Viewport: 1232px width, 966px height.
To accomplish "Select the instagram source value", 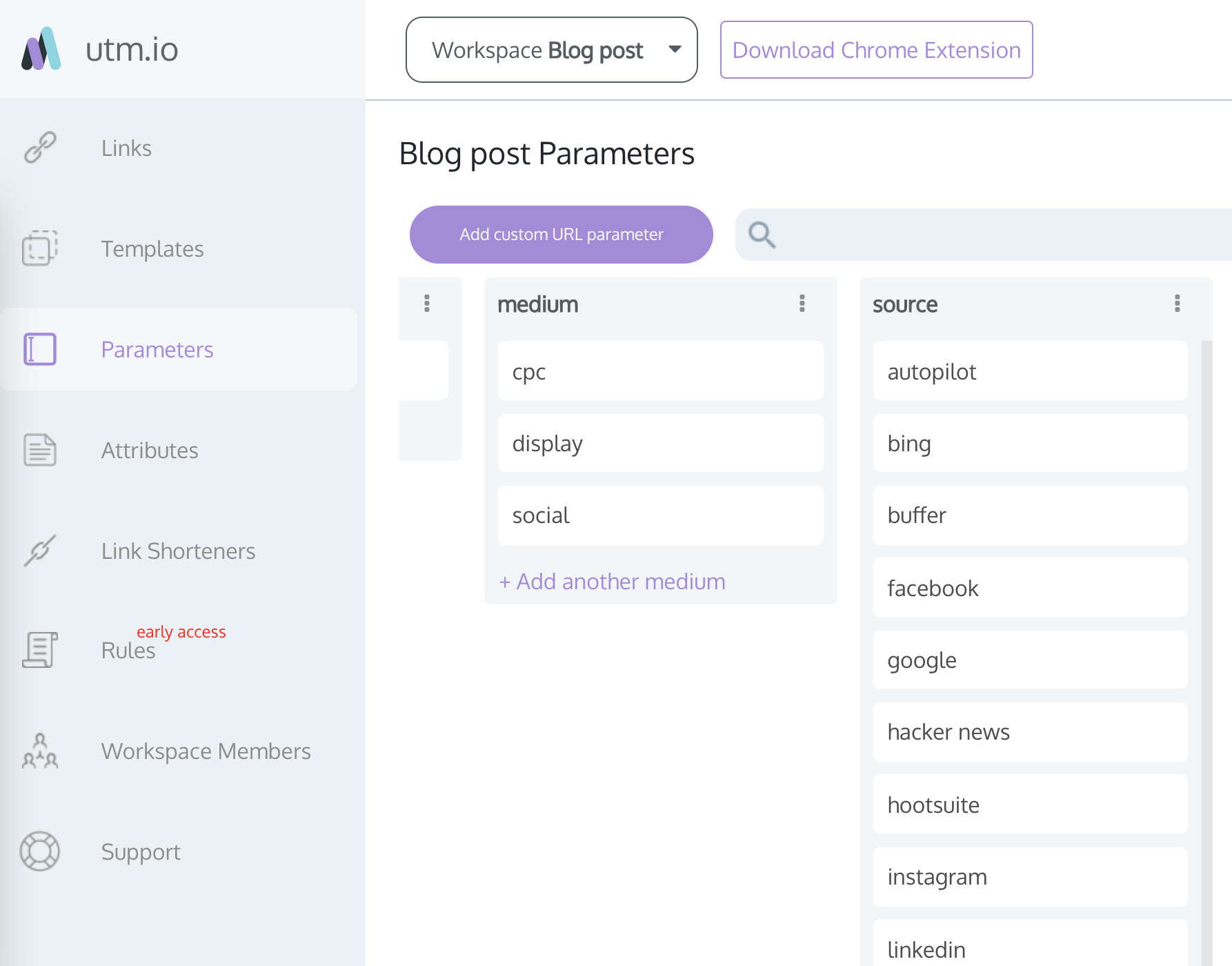I will pos(1031,876).
